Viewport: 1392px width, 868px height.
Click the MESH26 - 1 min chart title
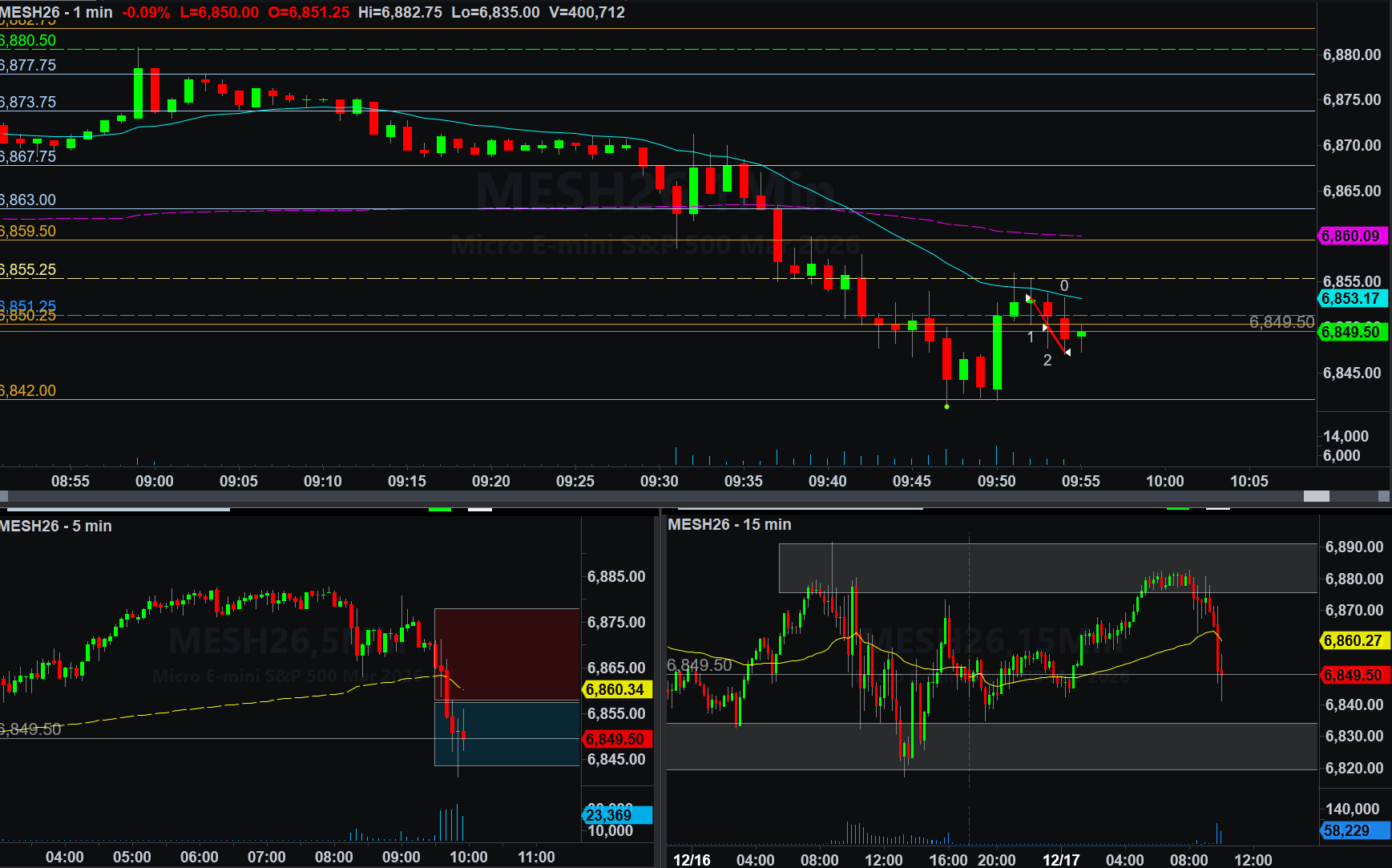pos(56,13)
